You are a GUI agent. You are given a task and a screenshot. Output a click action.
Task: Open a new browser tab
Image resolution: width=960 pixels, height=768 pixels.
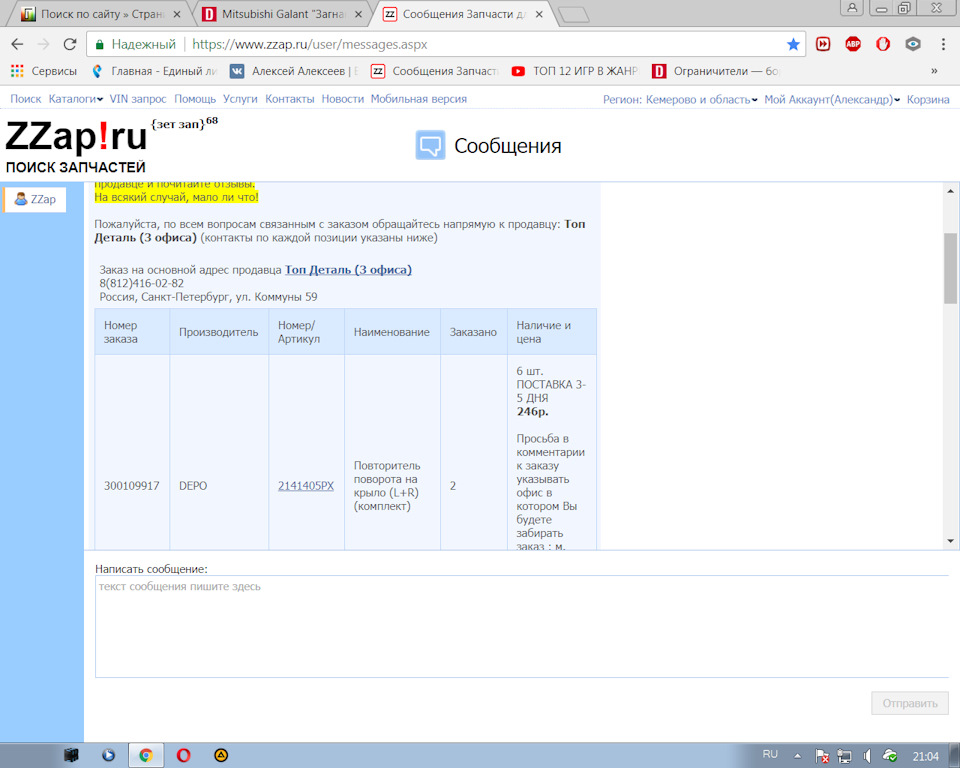[x=574, y=15]
